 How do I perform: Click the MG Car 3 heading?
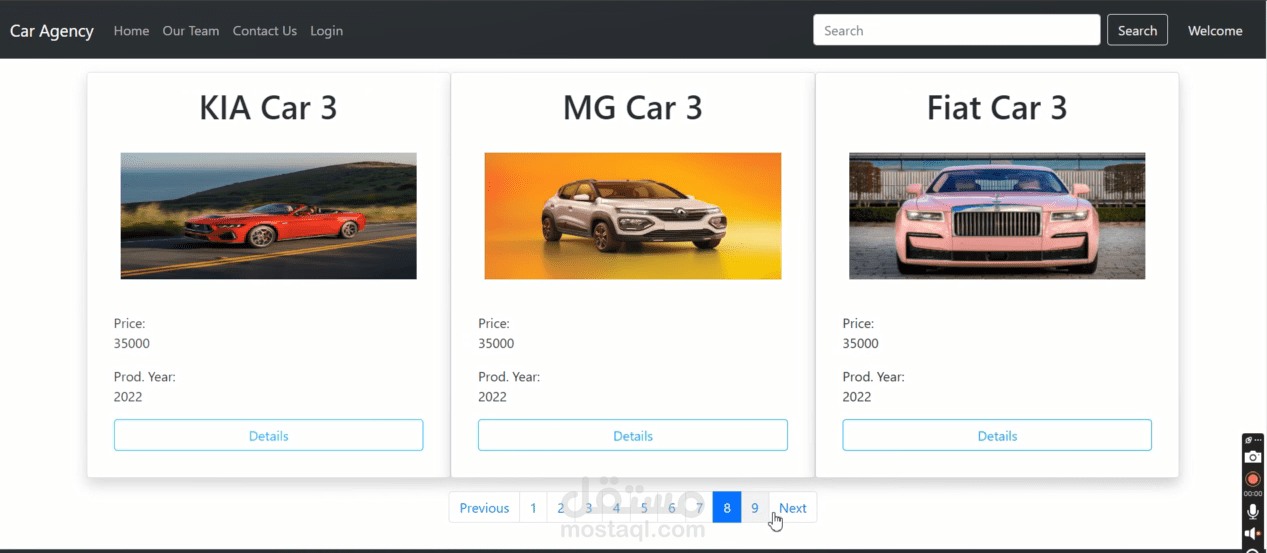(633, 108)
